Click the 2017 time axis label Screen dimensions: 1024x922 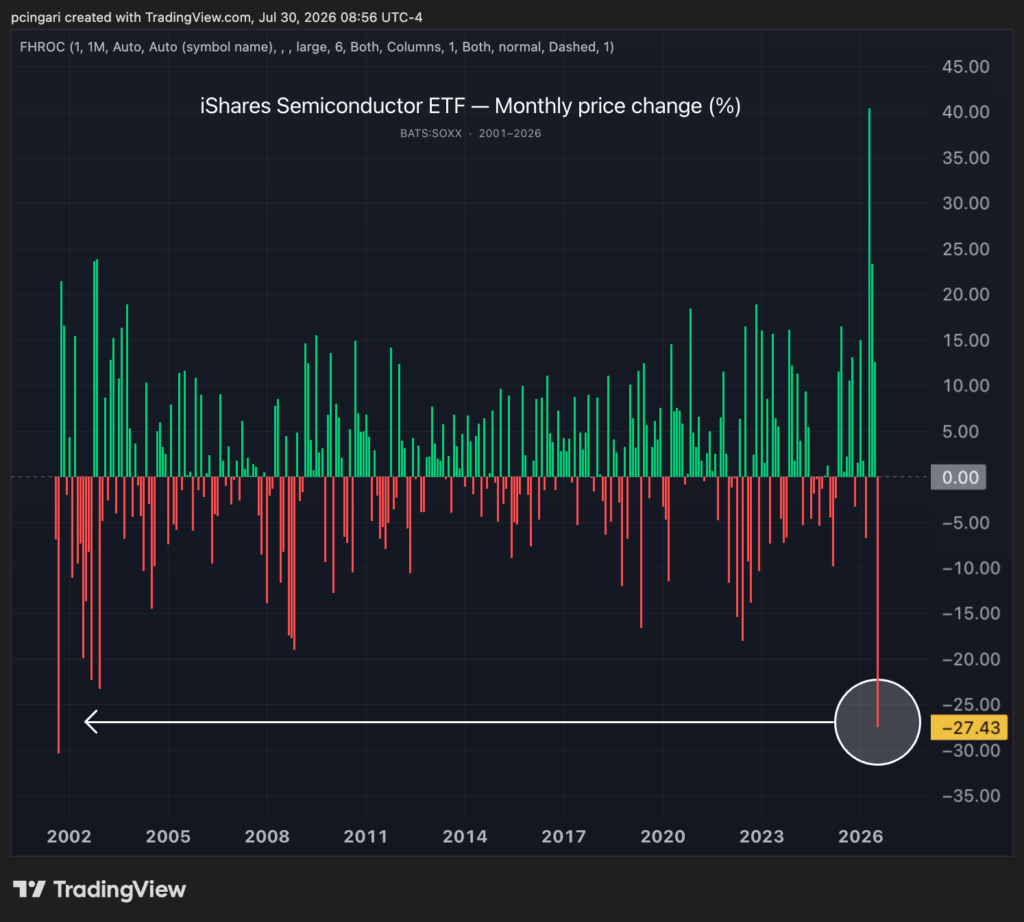point(564,836)
